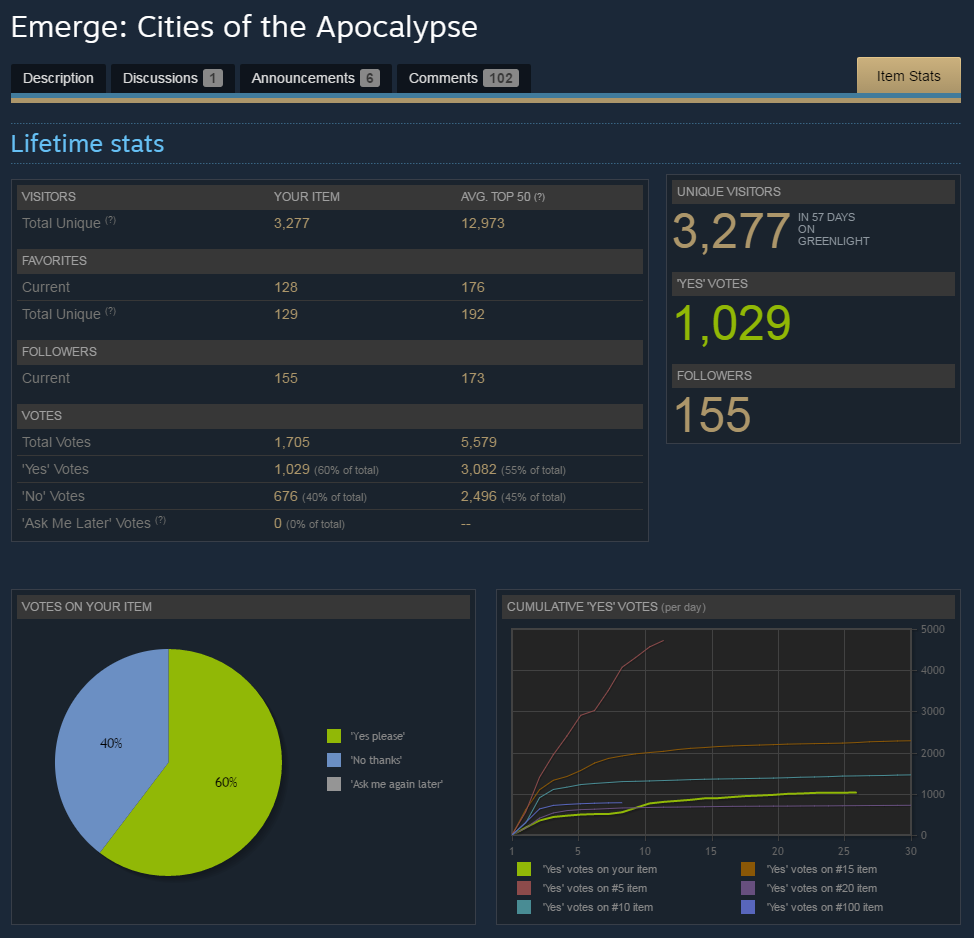974x938 pixels.
Task: Switch to the Discussions tab
Action: pos(173,78)
